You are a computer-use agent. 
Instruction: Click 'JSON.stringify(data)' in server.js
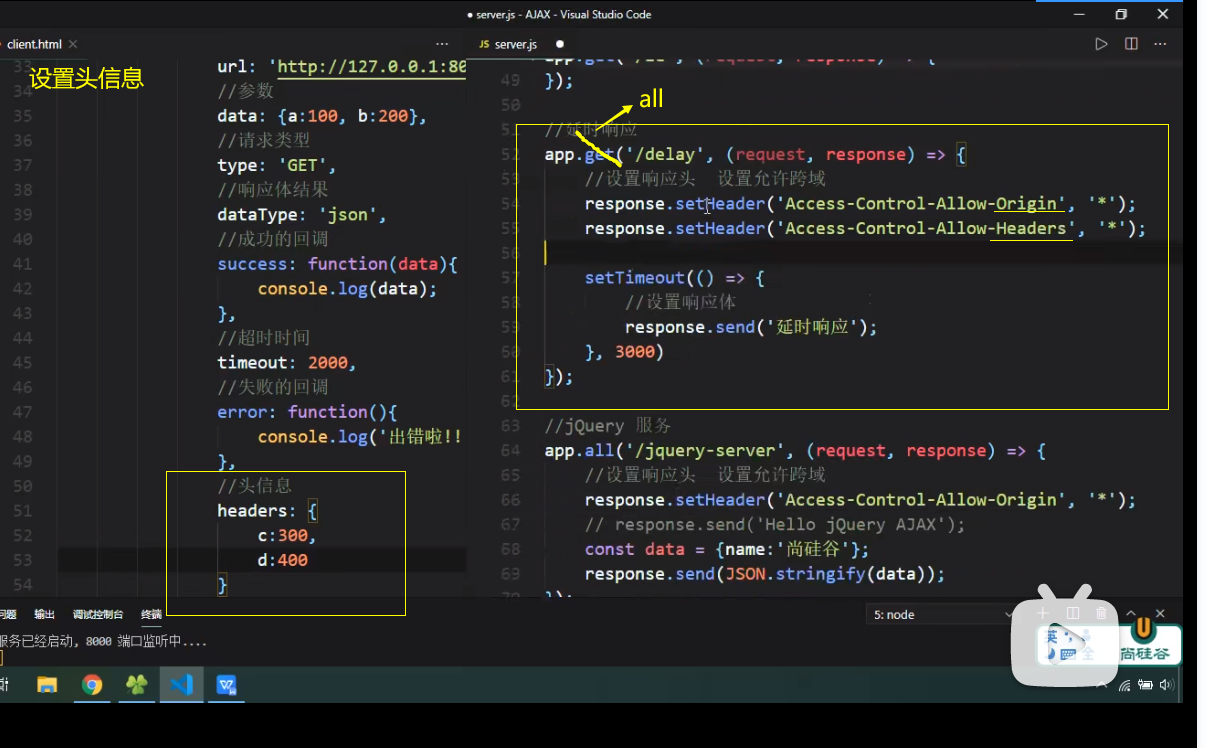(x=830, y=574)
